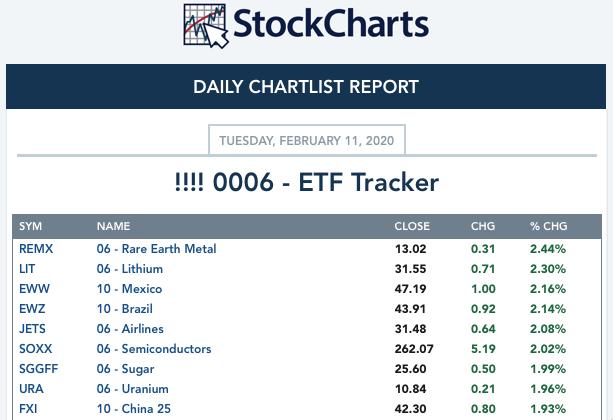Click the % CHG column header
613x420 pixels.
click(548, 226)
